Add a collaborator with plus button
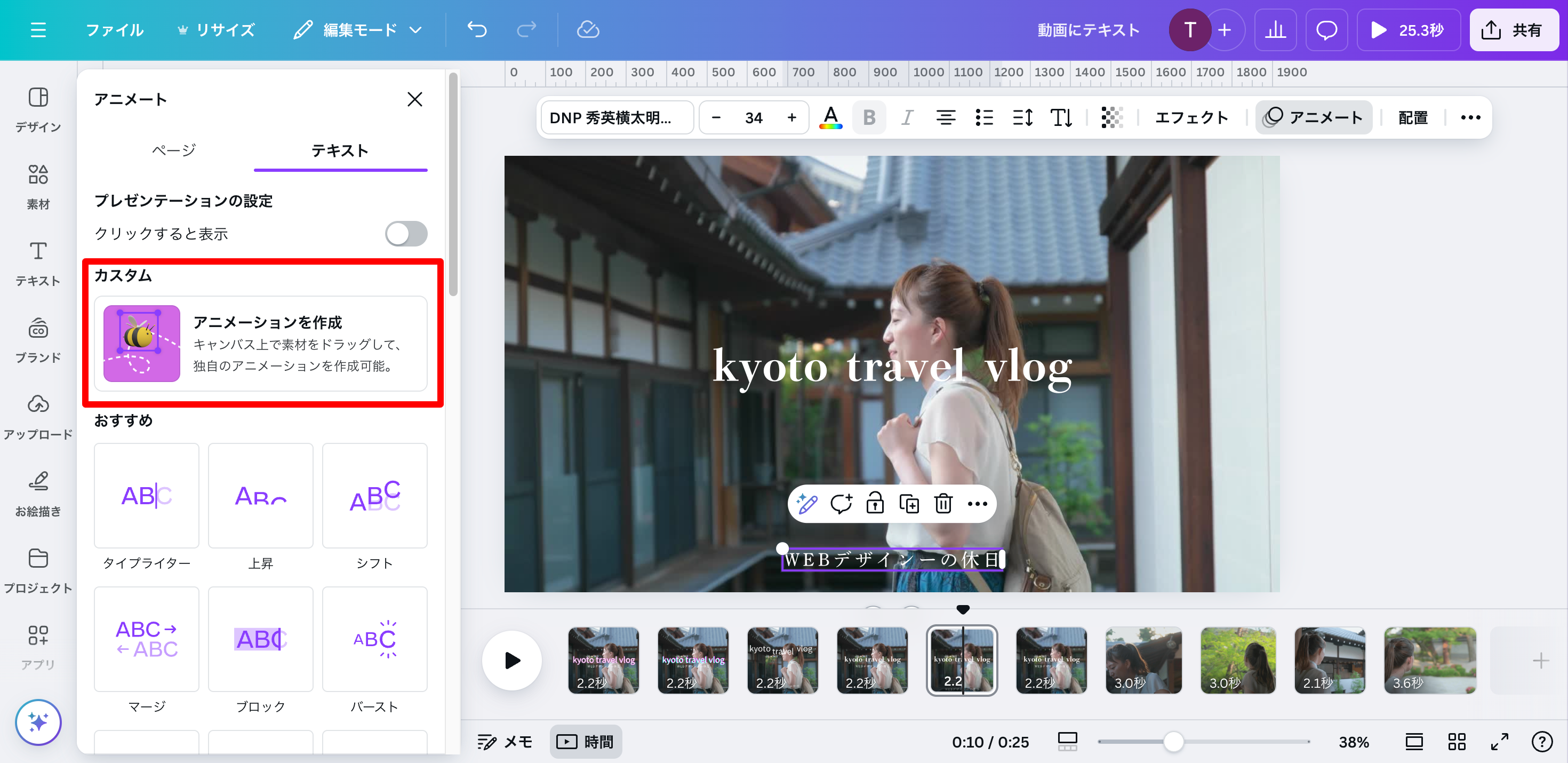1568x763 pixels. pyautogui.click(x=1224, y=30)
